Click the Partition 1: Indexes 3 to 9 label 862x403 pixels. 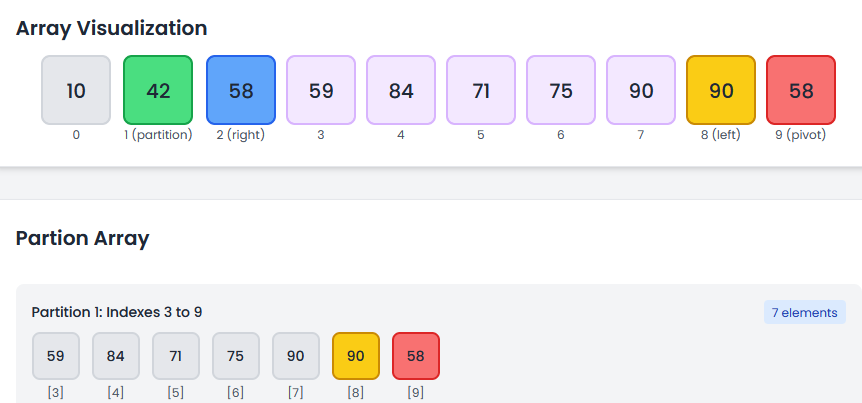[117, 312]
